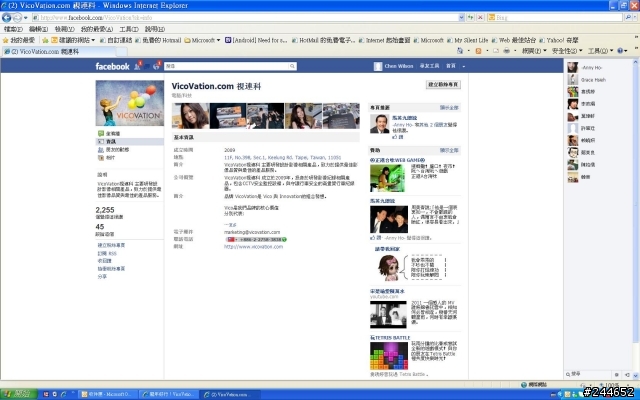Open the 檢視(V) menu

[x=64, y=29]
